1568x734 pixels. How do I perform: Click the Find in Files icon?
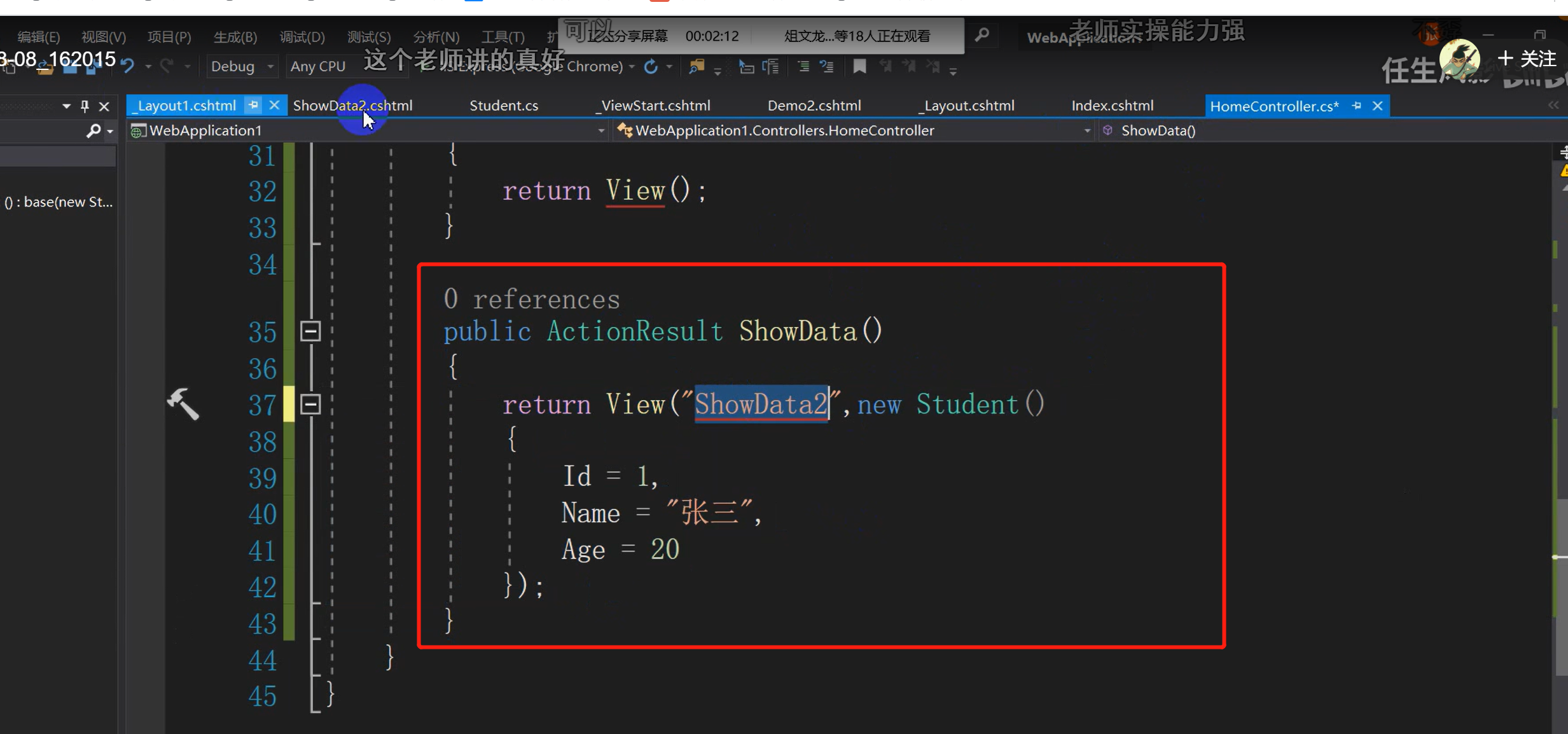(x=697, y=66)
